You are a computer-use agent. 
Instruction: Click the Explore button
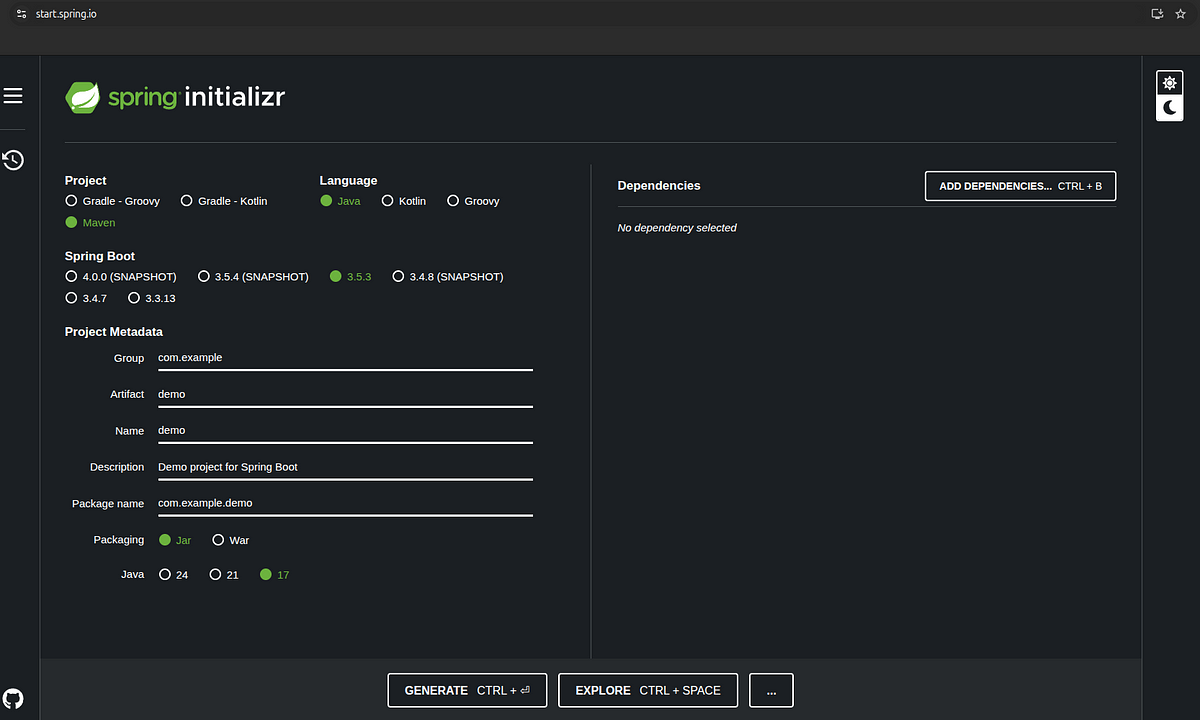648,690
